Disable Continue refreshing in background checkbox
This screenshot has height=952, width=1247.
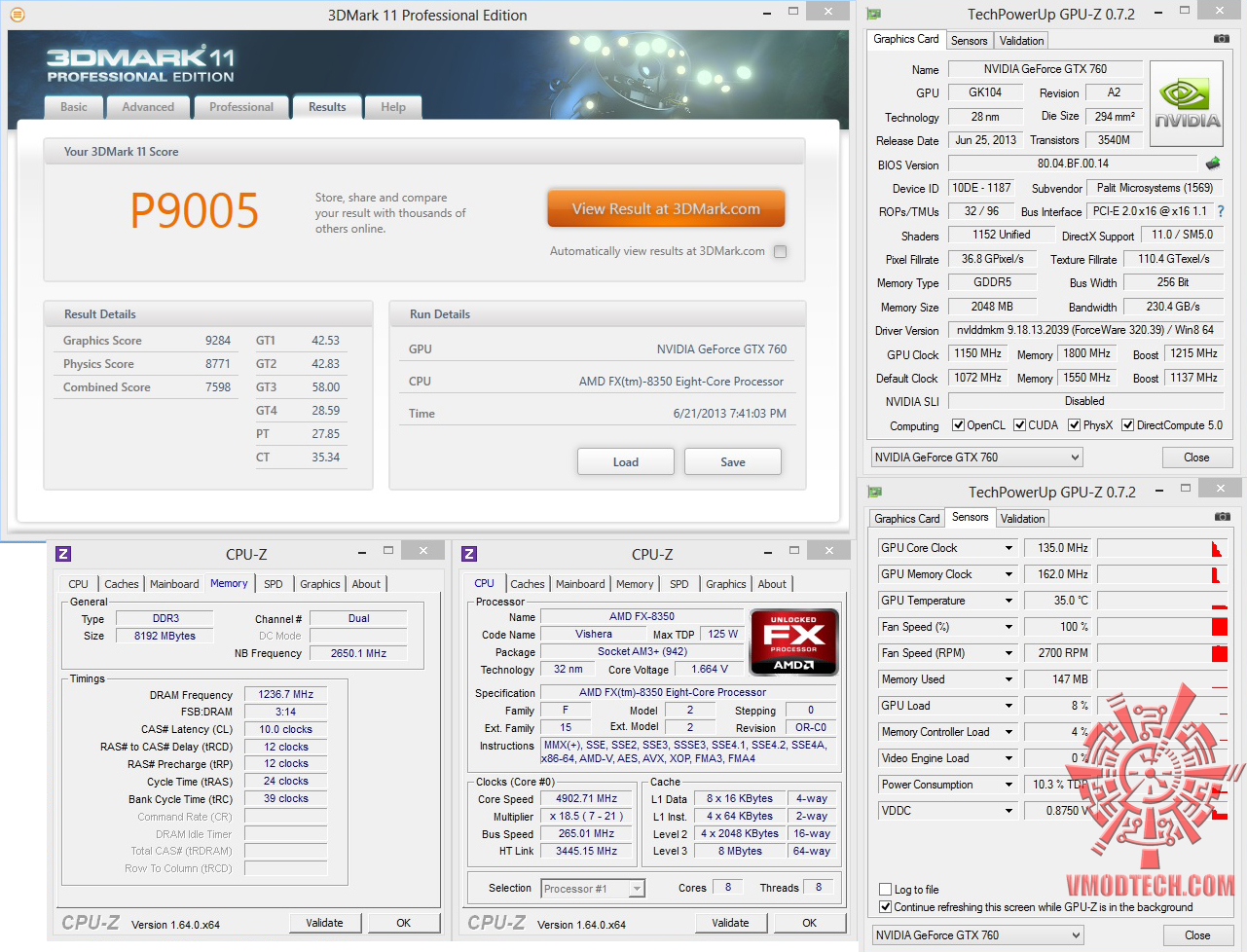pyautogui.click(x=886, y=907)
